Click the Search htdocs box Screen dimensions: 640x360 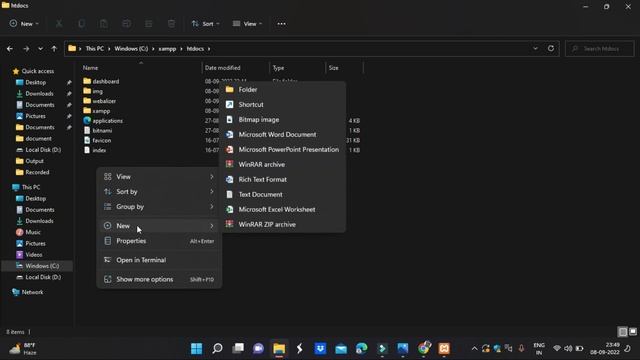tap(600, 49)
